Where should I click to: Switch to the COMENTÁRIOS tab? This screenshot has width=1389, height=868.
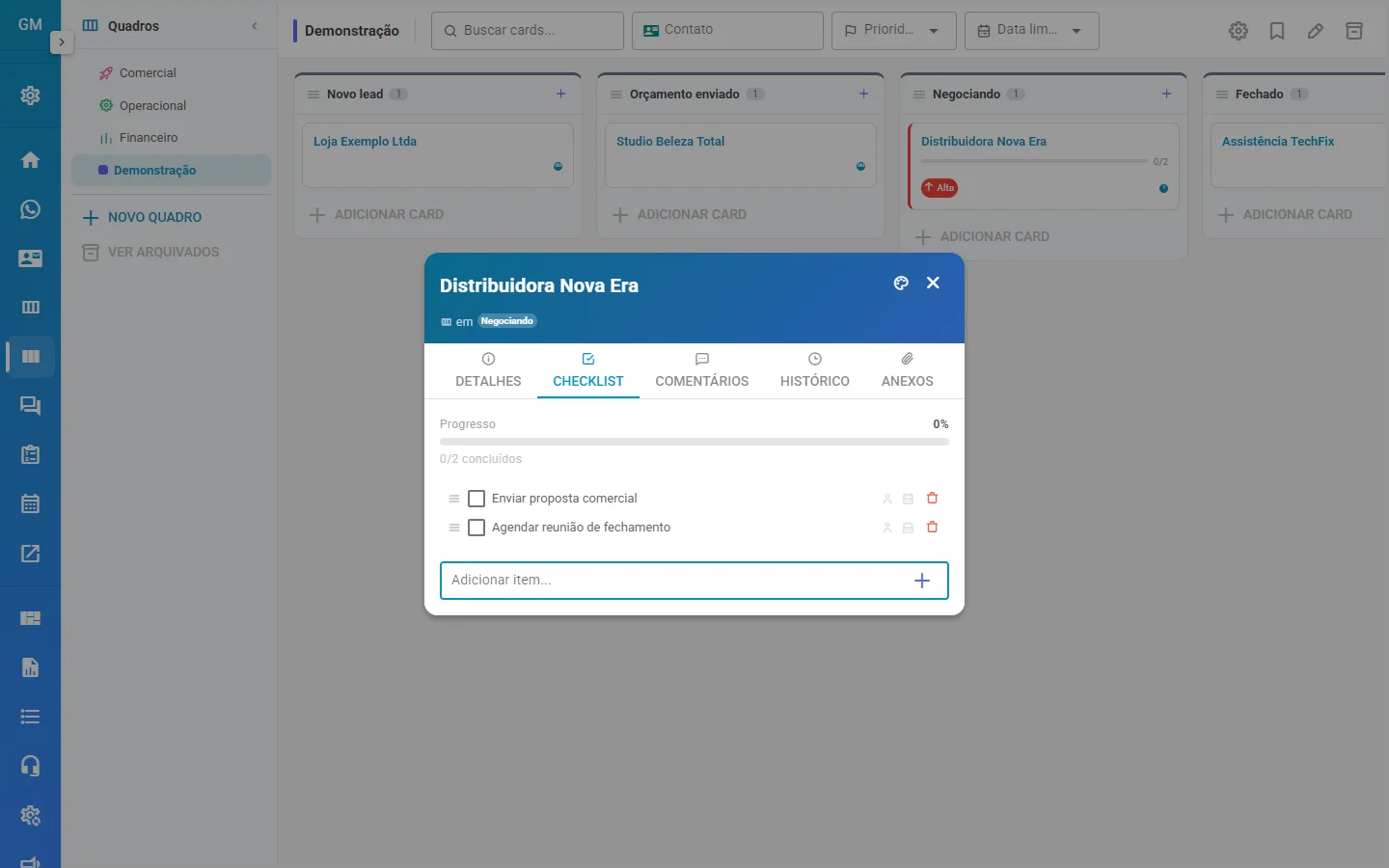pyautogui.click(x=702, y=370)
